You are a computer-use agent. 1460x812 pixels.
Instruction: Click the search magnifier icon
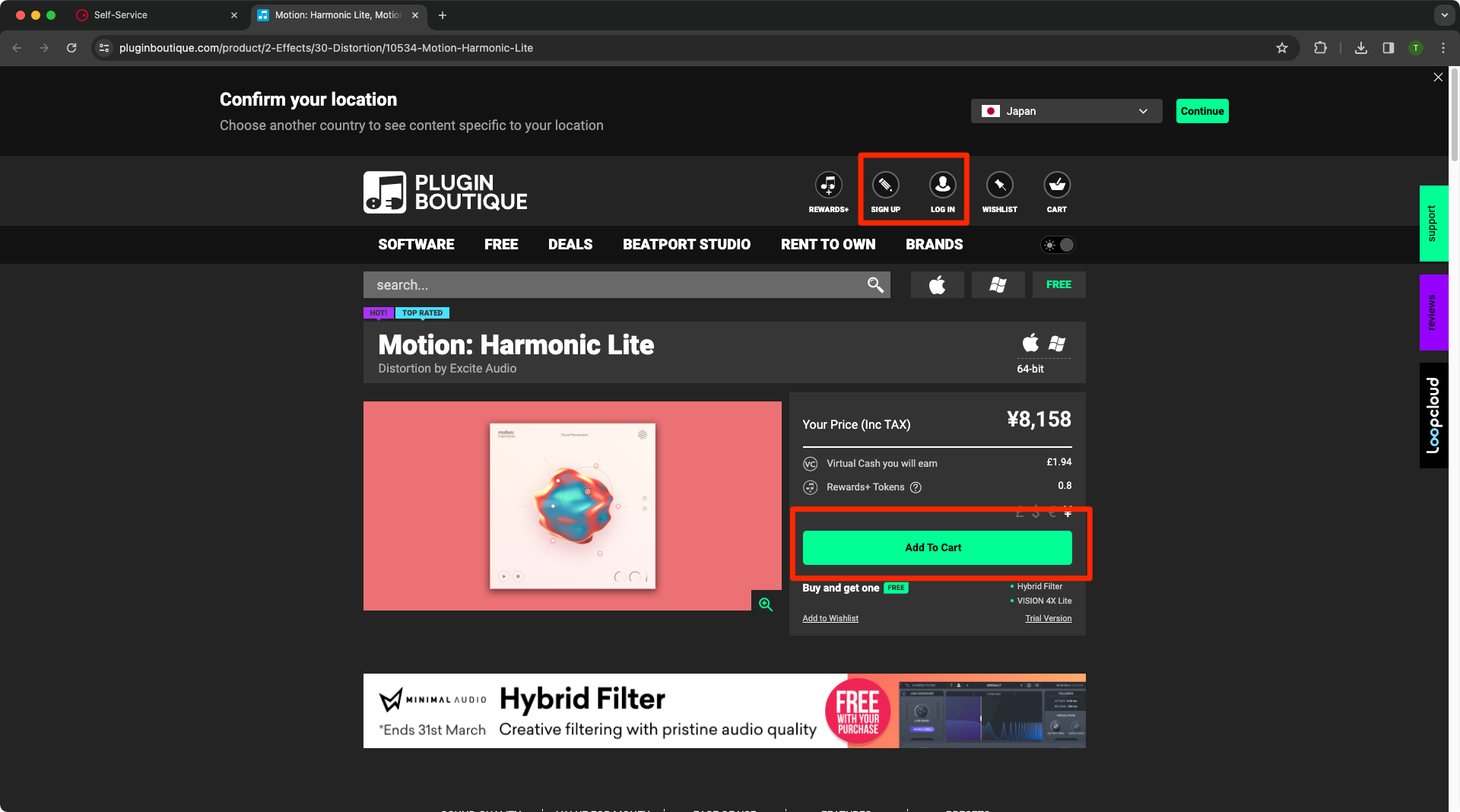pos(875,284)
